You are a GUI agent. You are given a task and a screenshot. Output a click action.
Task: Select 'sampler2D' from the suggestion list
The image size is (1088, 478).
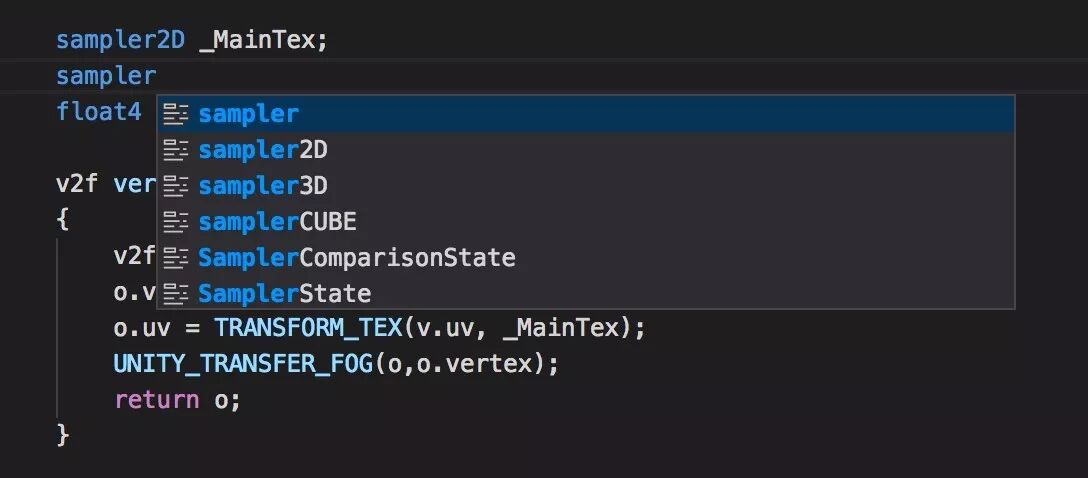click(263, 150)
